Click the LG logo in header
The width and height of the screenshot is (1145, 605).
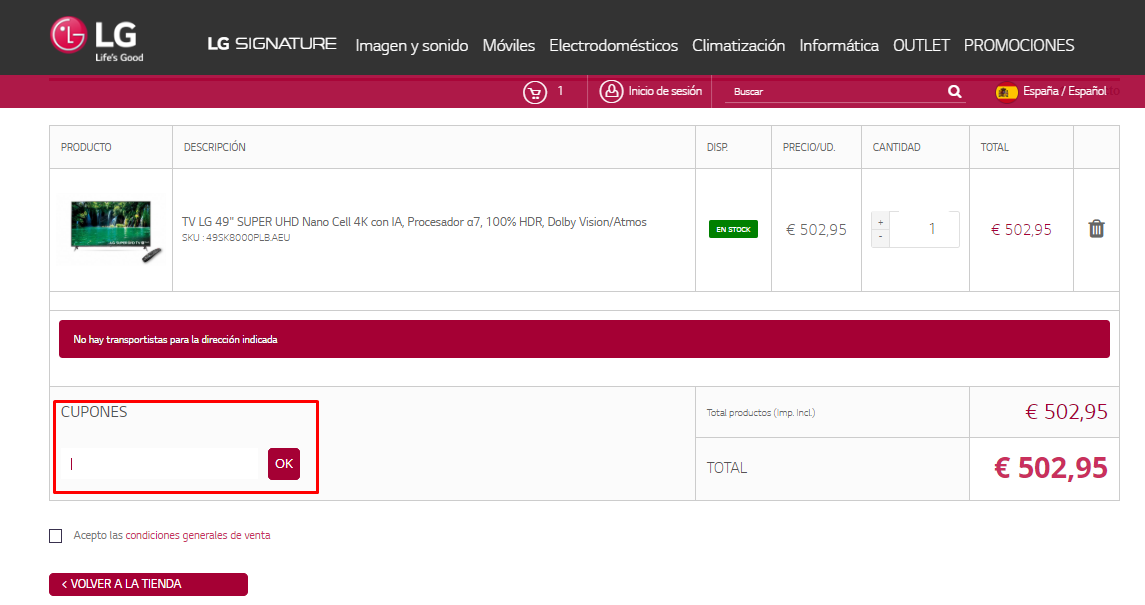[97, 39]
